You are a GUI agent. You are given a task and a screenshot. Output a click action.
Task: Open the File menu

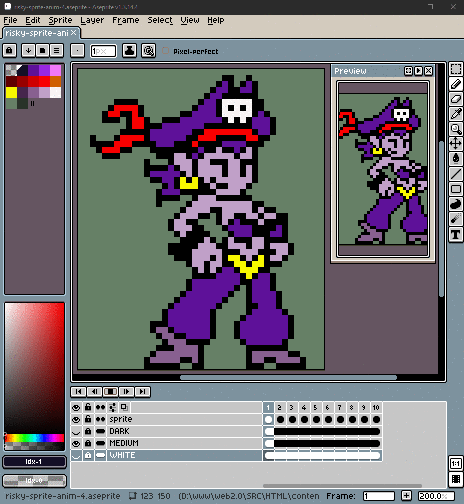(x=10, y=20)
